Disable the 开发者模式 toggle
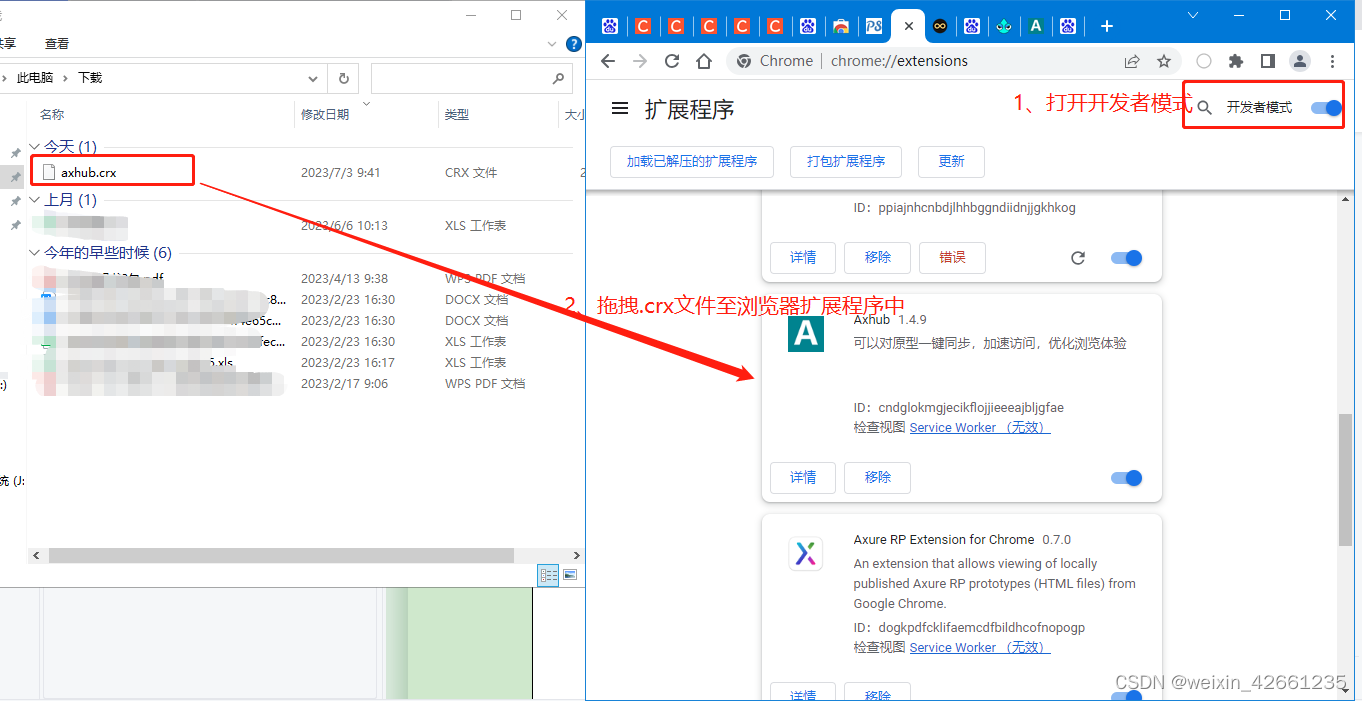 1324,106
